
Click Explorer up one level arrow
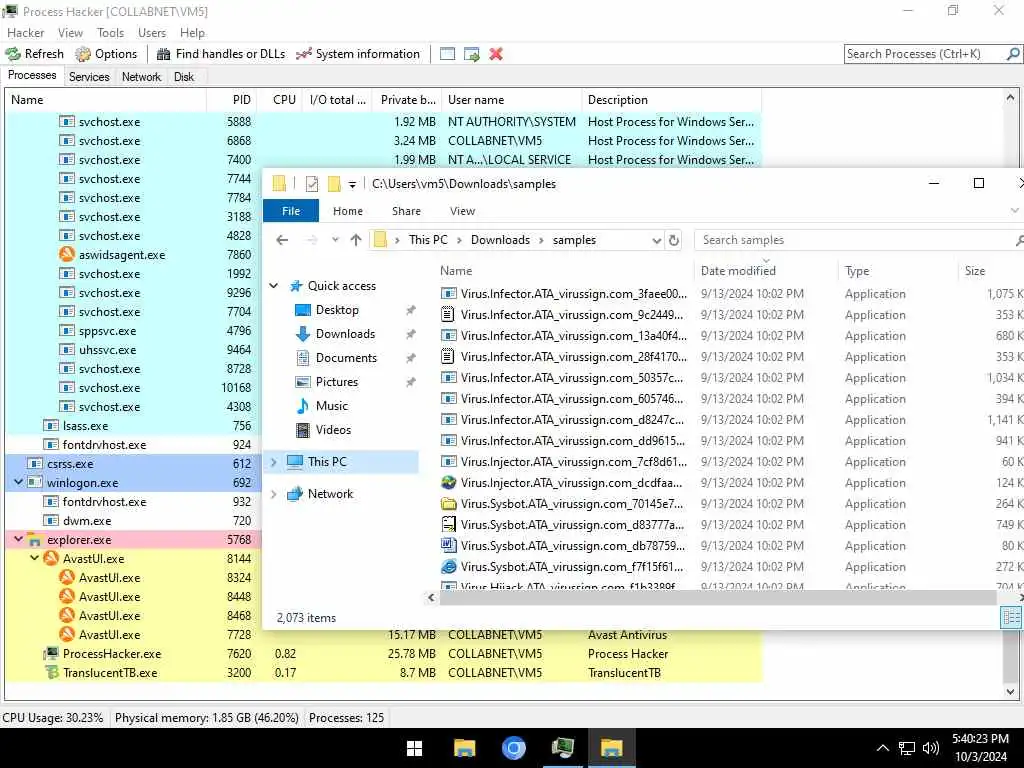click(356, 240)
